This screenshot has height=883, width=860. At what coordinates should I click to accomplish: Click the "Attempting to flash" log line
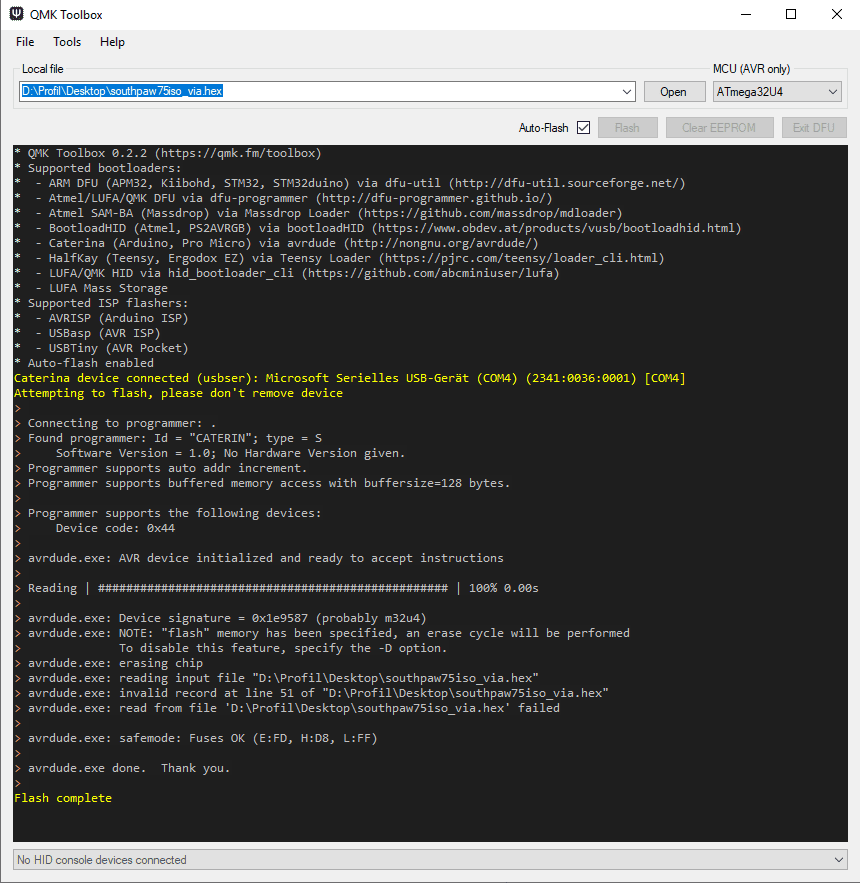179,393
